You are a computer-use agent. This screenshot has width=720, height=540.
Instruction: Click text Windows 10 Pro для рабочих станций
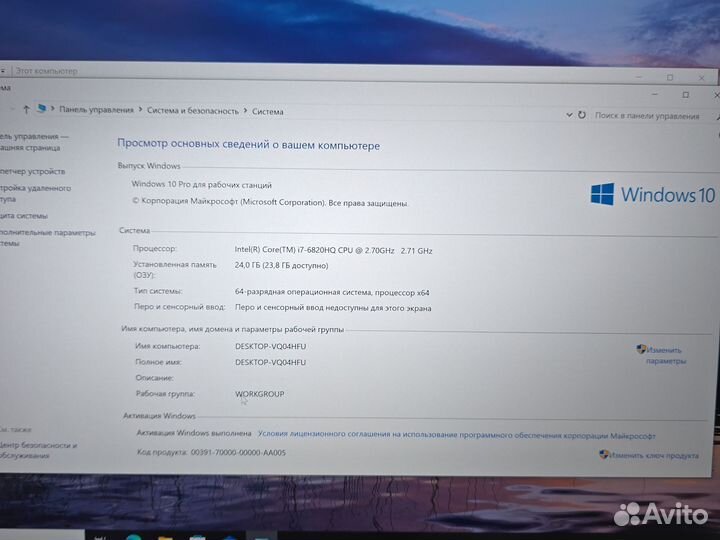[x=202, y=185]
